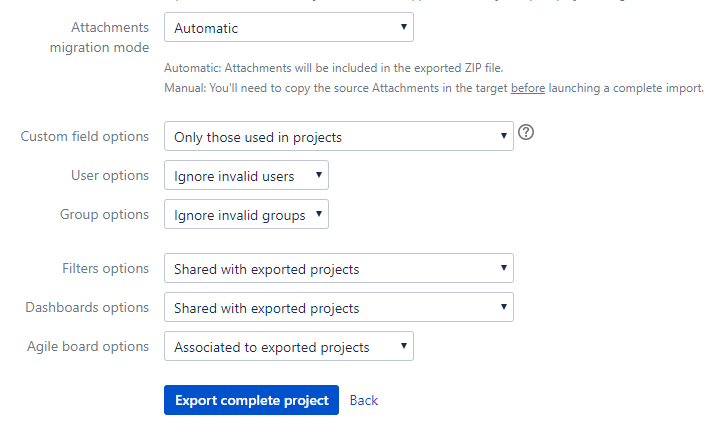This screenshot has width=725, height=432.
Task: Open the User options dropdown
Action: (x=246, y=176)
